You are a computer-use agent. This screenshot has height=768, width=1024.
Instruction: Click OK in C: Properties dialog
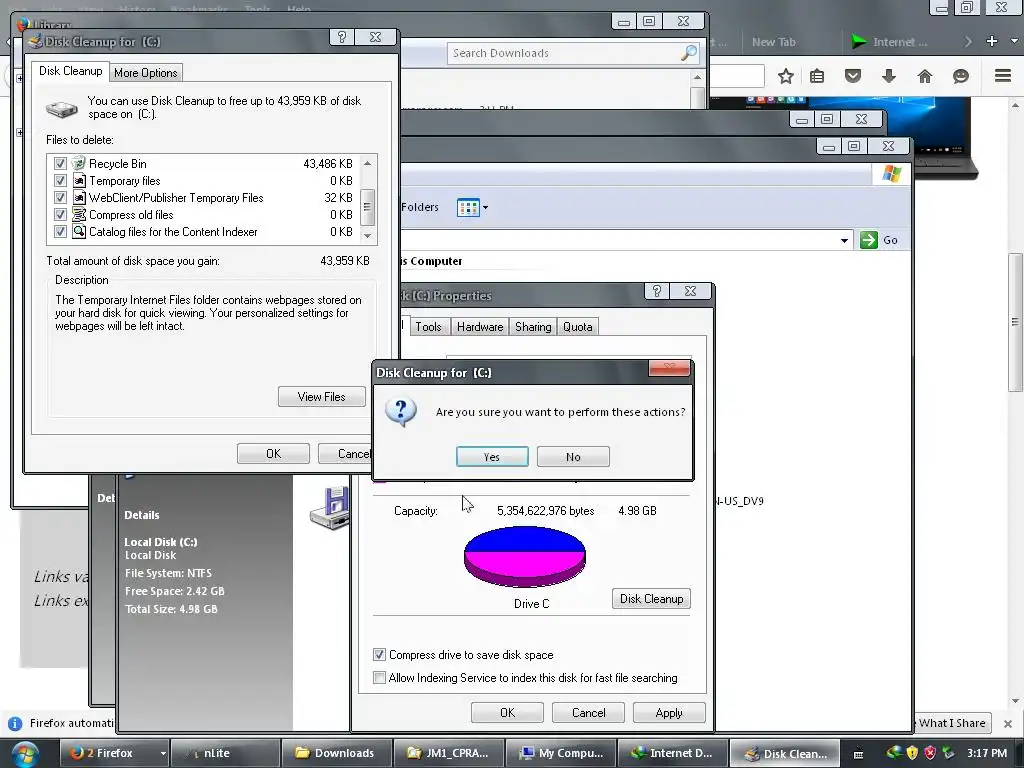click(507, 712)
